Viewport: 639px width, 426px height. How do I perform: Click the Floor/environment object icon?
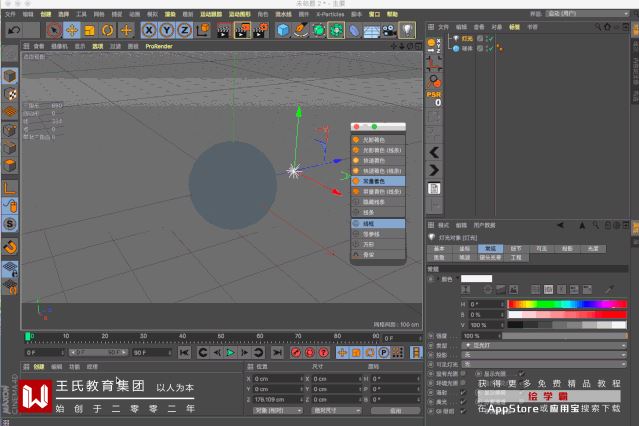click(371, 31)
